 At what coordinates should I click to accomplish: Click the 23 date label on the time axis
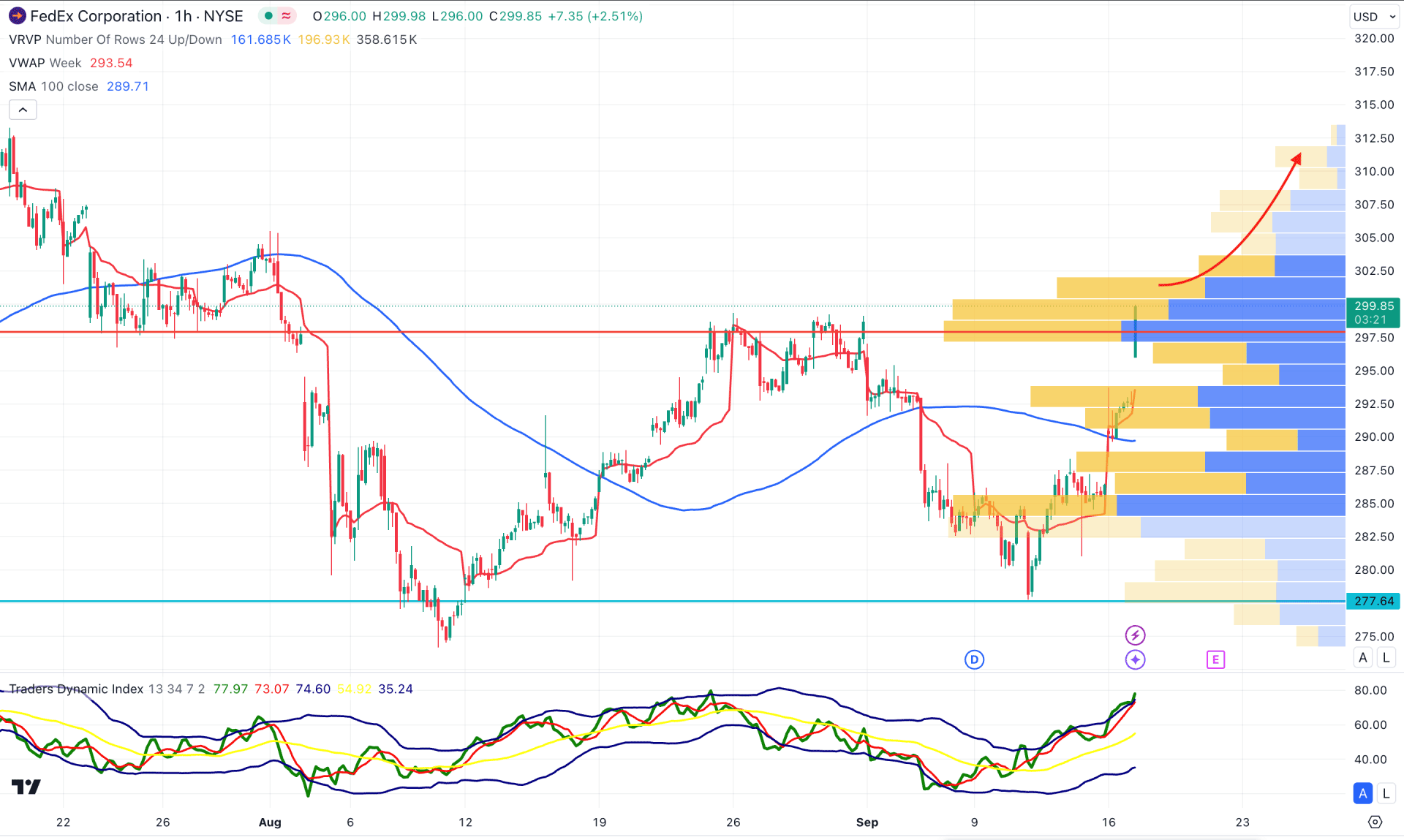(x=1242, y=822)
